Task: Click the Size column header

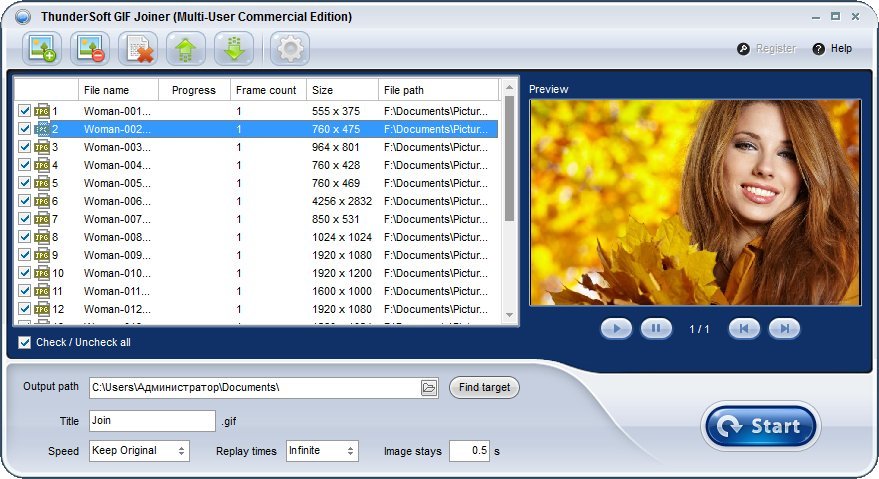Action: coord(342,90)
